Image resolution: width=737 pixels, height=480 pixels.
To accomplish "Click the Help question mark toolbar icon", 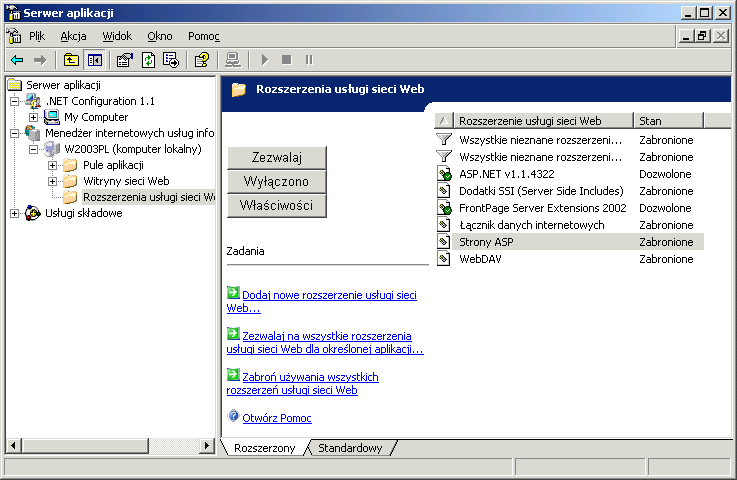I will [x=202, y=60].
